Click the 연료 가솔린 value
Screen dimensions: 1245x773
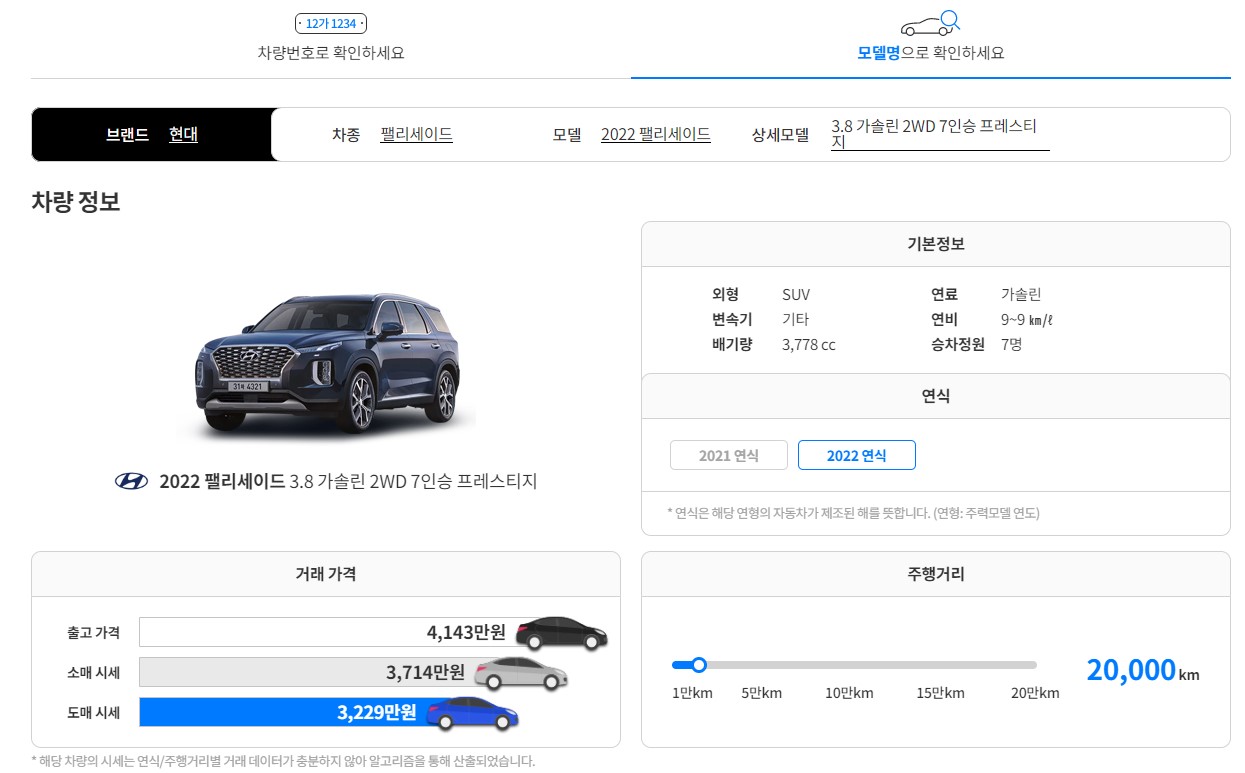click(1021, 294)
